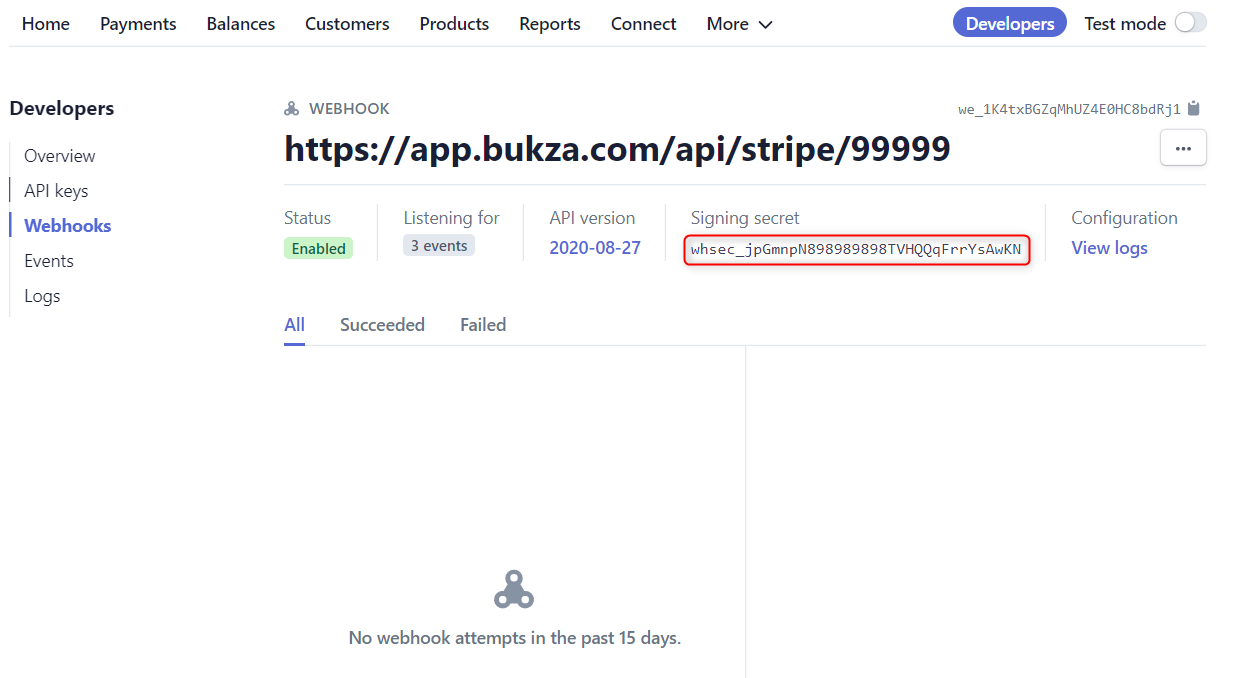Image resolution: width=1243 pixels, height=678 pixels.
Task: Open the Products section
Action: [454, 24]
